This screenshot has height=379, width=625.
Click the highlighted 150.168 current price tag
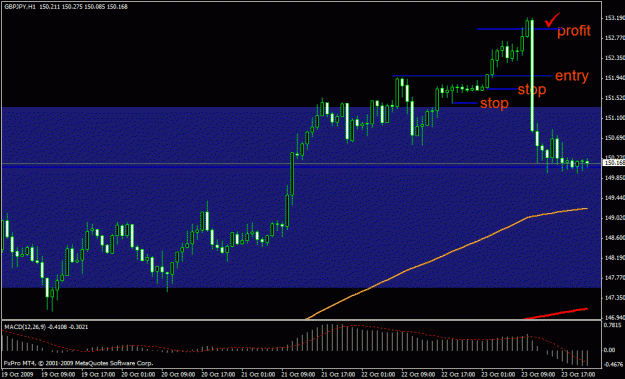tap(614, 163)
